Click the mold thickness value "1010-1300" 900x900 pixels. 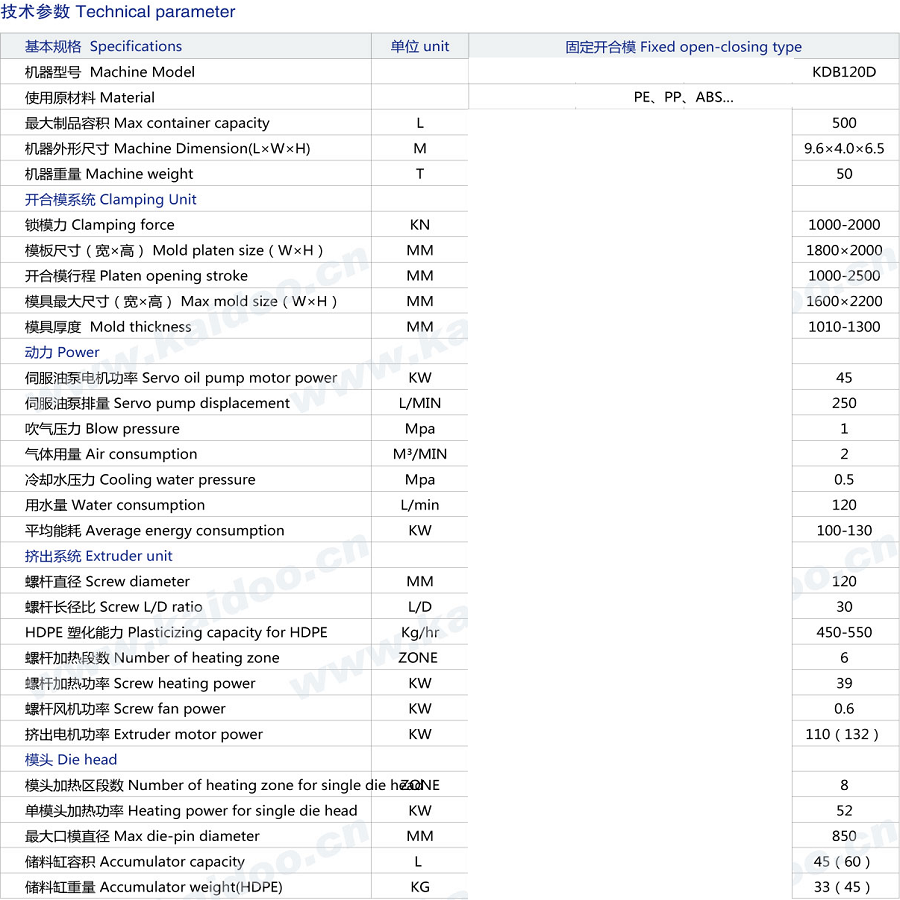[x=844, y=327]
